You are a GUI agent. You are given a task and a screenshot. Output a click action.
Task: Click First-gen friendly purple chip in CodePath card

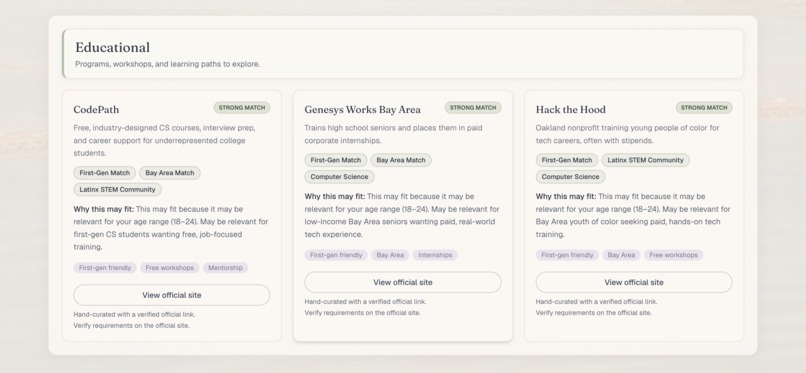pos(105,268)
